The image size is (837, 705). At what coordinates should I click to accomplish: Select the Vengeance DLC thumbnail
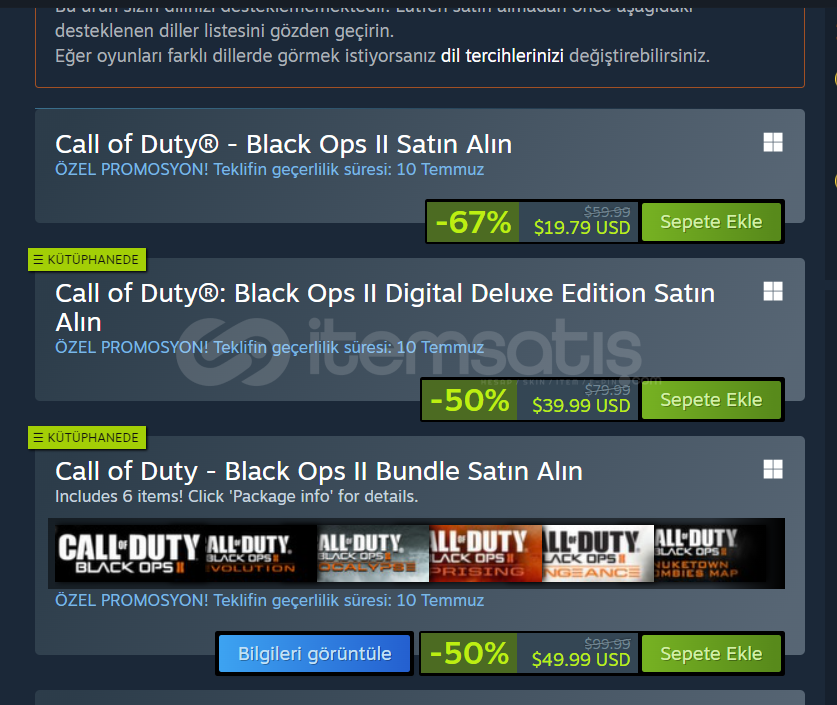point(598,553)
